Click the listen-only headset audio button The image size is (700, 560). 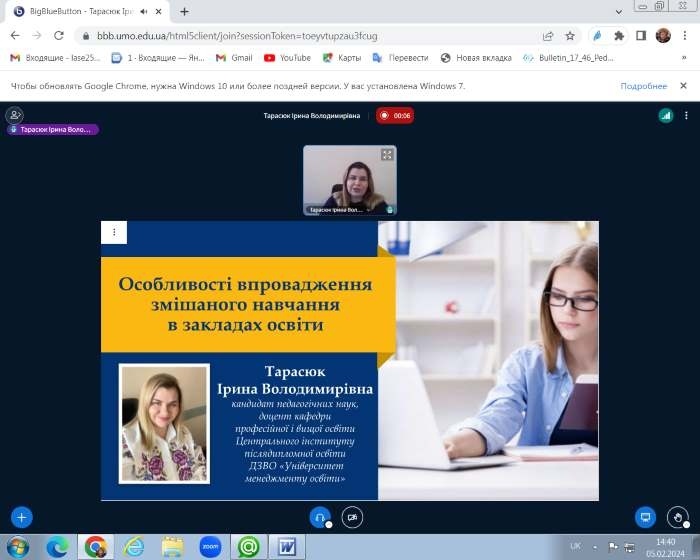320,517
